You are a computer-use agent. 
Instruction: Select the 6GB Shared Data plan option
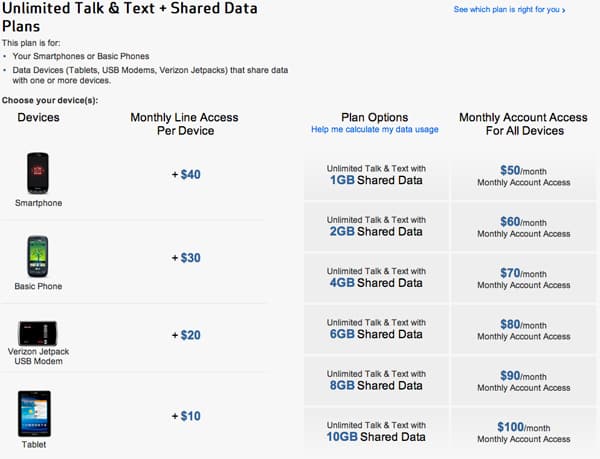(x=376, y=329)
